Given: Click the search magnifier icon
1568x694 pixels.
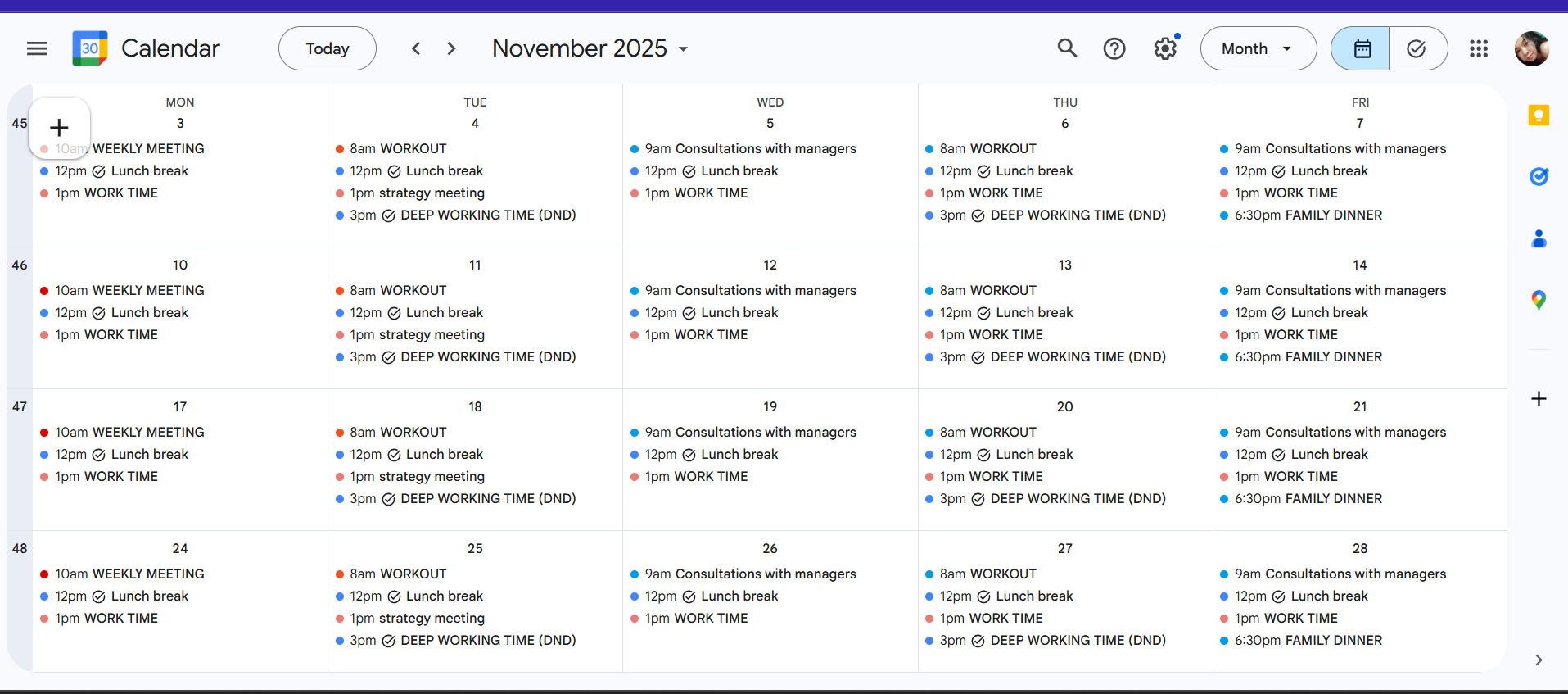Looking at the screenshot, I should click(1067, 48).
